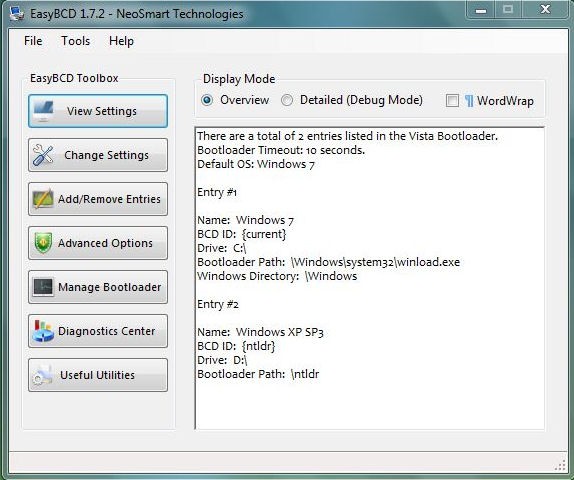Open the Help menu
574x480 pixels.
point(121,41)
